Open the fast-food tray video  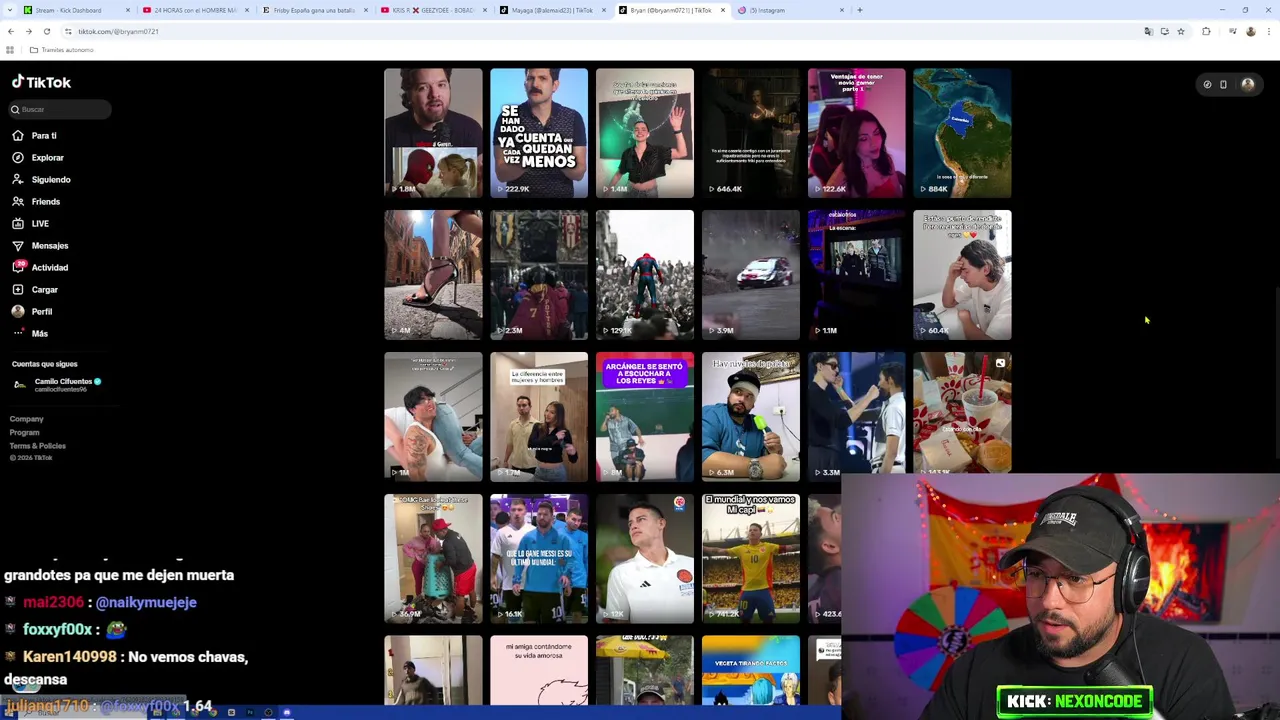click(x=963, y=413)
